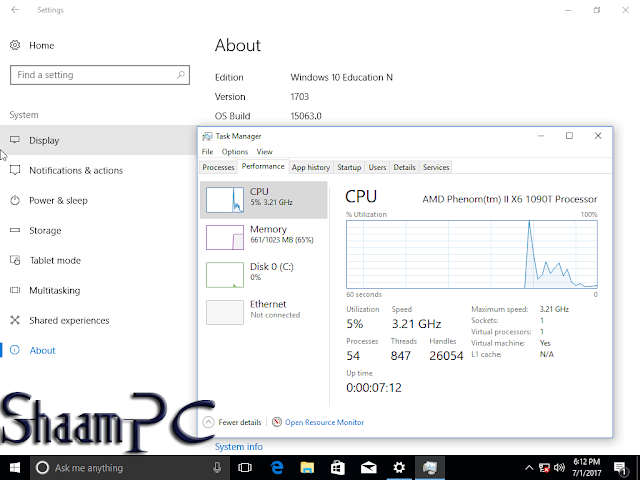
Task: Click the AMD Phenom II X6 processor name
Action: (510, 199)
